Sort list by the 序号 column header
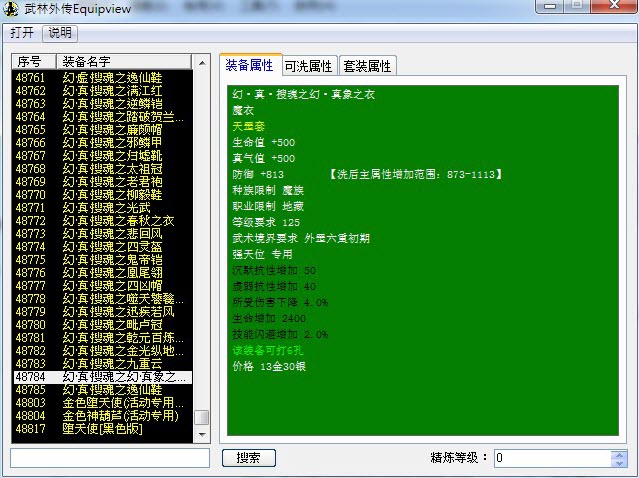The width and height of the screenshot is (639, 478). click(32, 62)
